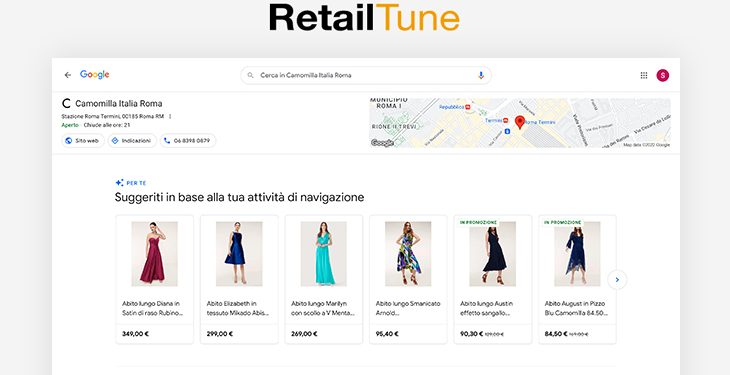Screen dimensions: 730x375
Task: Open Abito lungo Smanicato Arnold image
Action: coord(408,253)
